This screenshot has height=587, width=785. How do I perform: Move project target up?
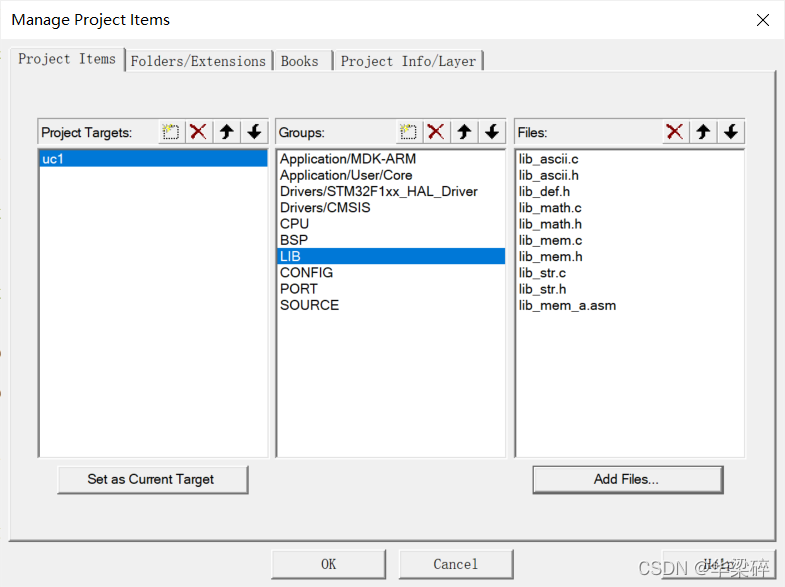click(x=227, y=132)
